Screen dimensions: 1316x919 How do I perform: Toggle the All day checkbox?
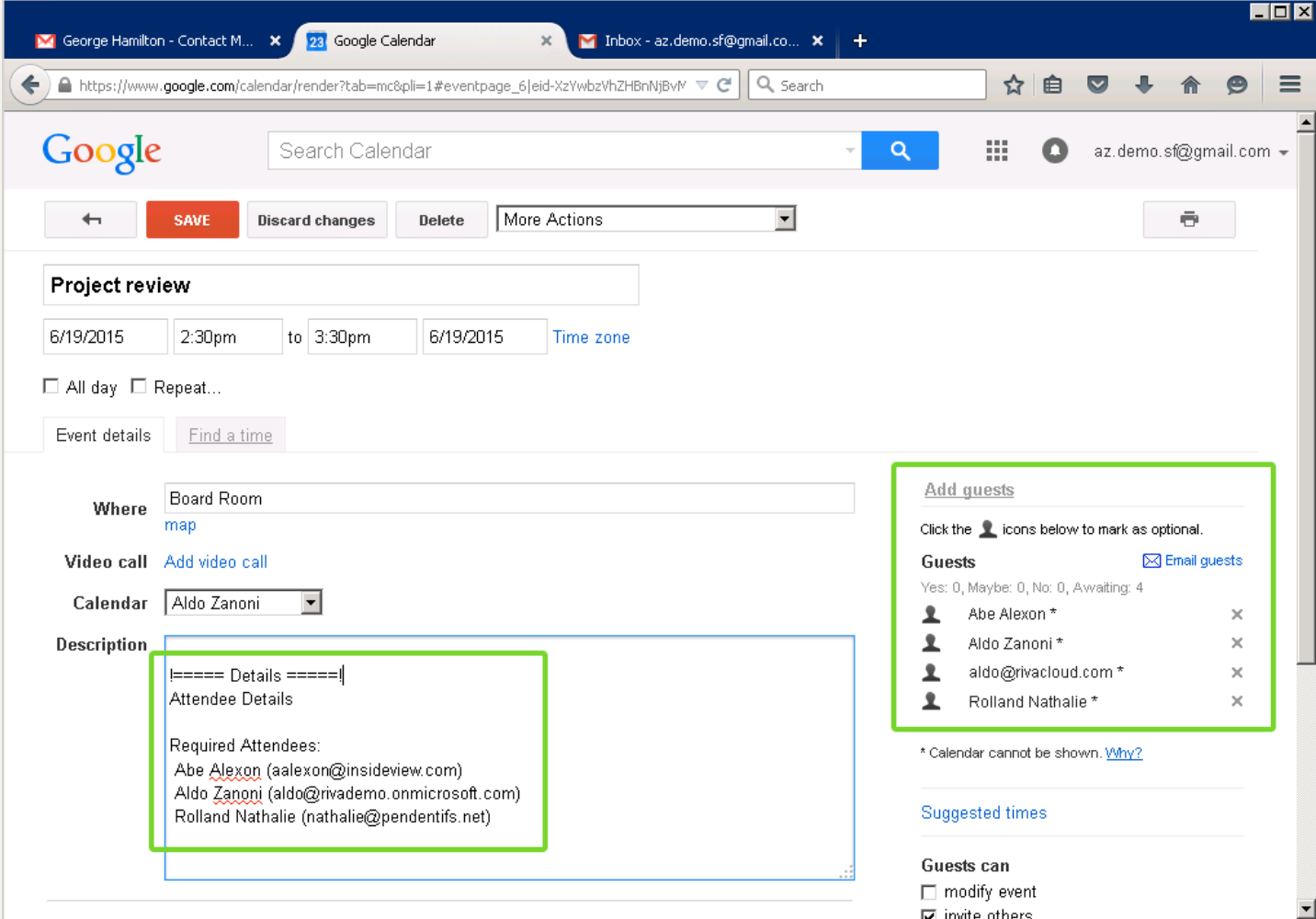point(51,386)
